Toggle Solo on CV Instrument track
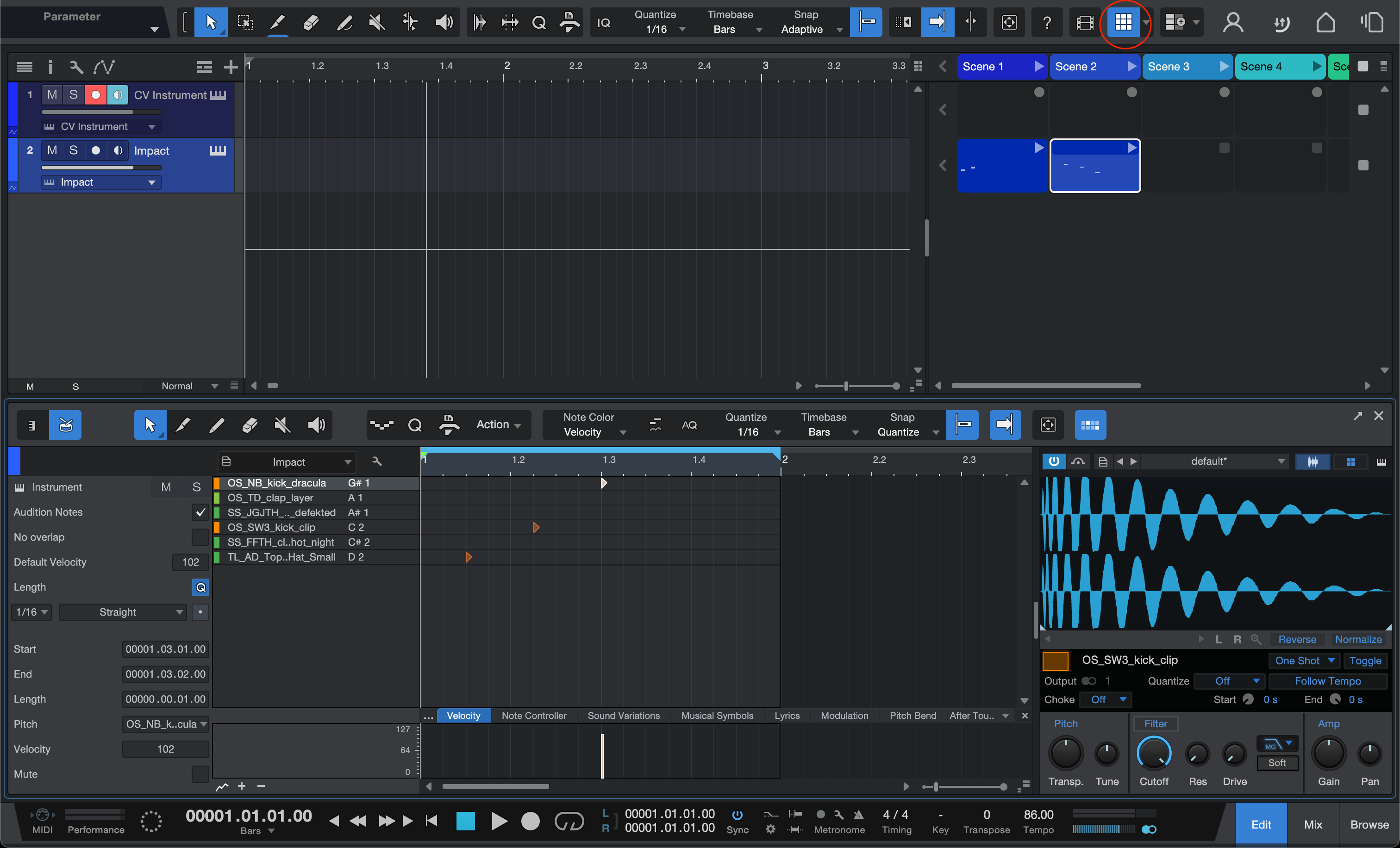Viewport: 1400px width, 848px height. [x=73, y=95]
